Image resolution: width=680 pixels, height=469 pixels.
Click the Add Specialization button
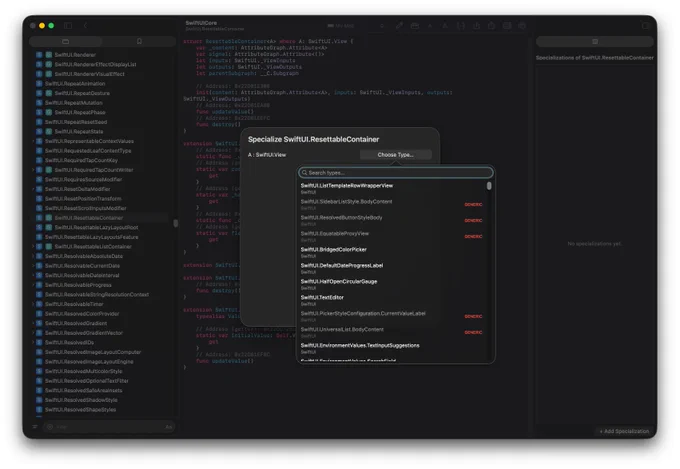pyautogui.click(x=624, y=431)
